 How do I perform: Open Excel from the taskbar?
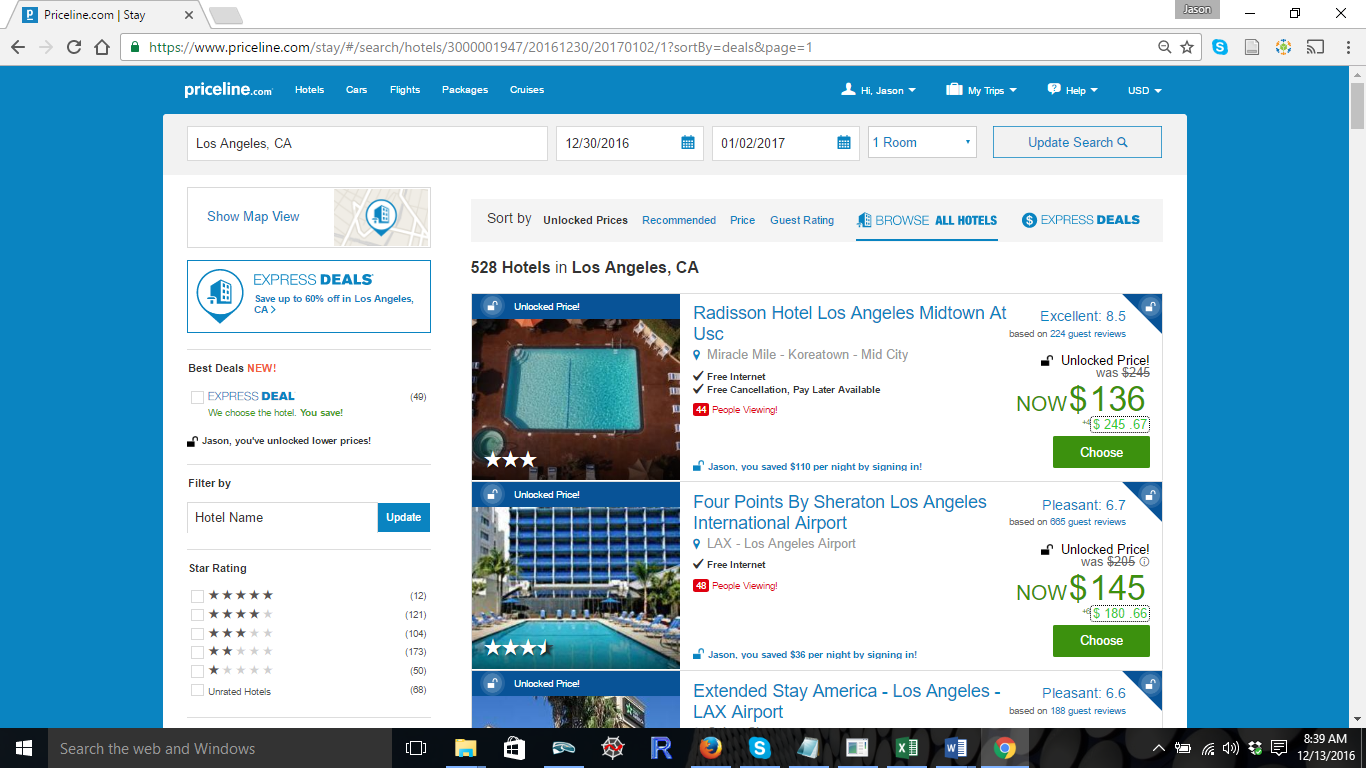coord(907,748)
